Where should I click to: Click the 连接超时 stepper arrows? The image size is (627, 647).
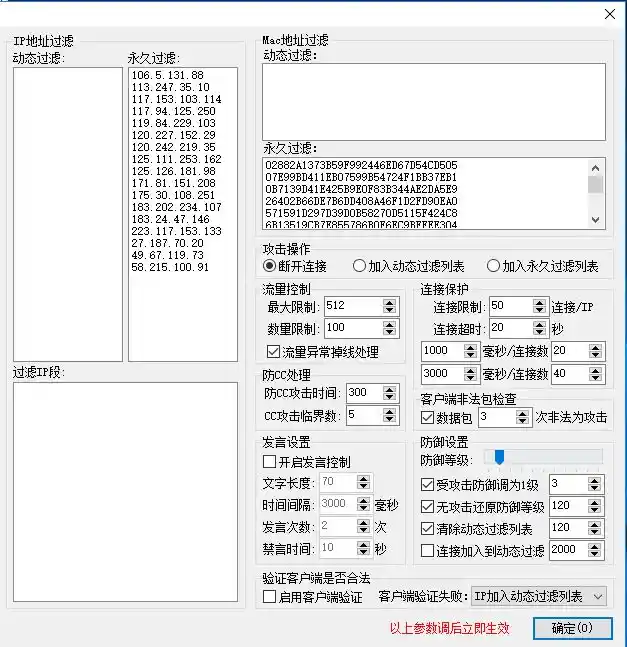(x=539, y=328)
